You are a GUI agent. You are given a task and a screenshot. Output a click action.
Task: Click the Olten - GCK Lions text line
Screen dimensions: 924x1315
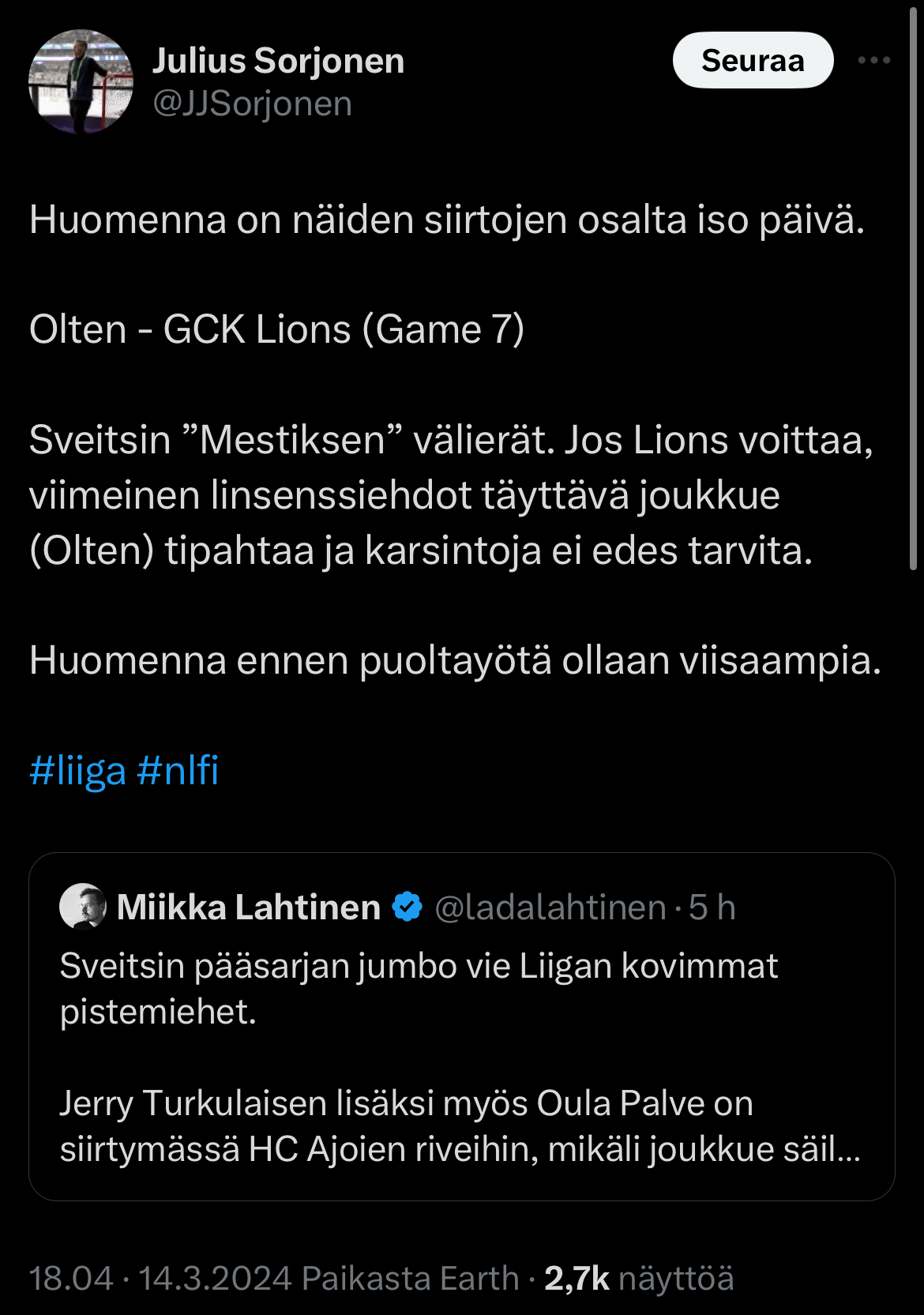coord(276,329)
